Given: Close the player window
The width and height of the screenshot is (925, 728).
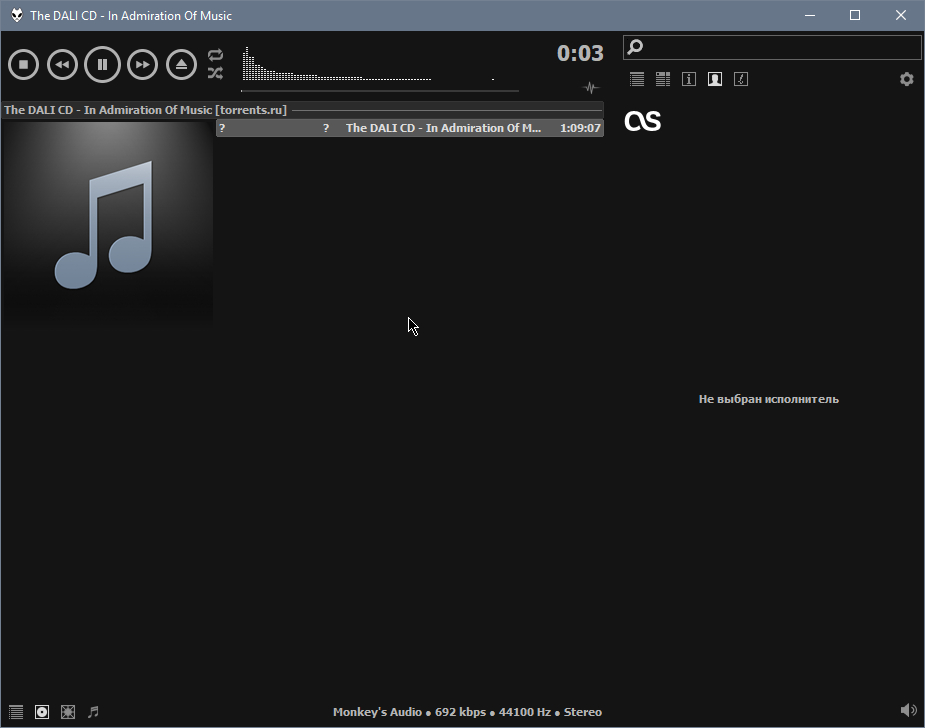Looking at the screenshot, I should coord(901,15).
